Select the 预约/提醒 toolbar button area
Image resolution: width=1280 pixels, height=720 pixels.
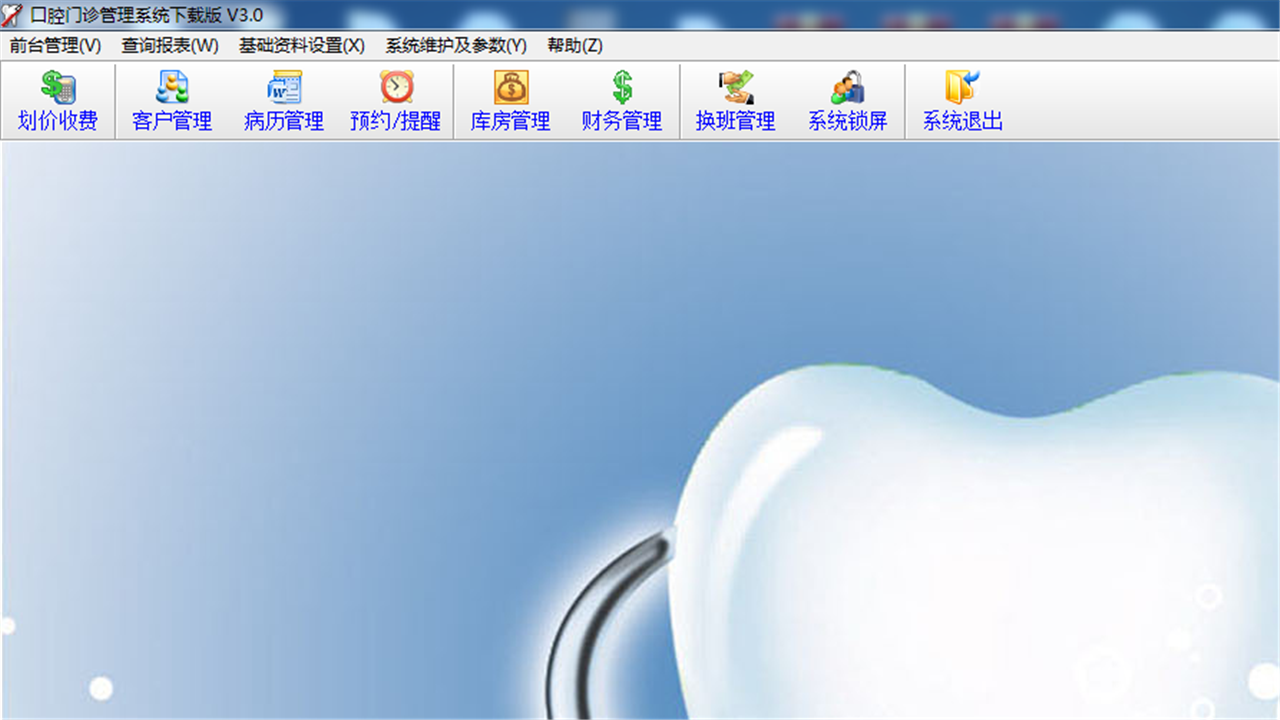[x=396, y=100]
